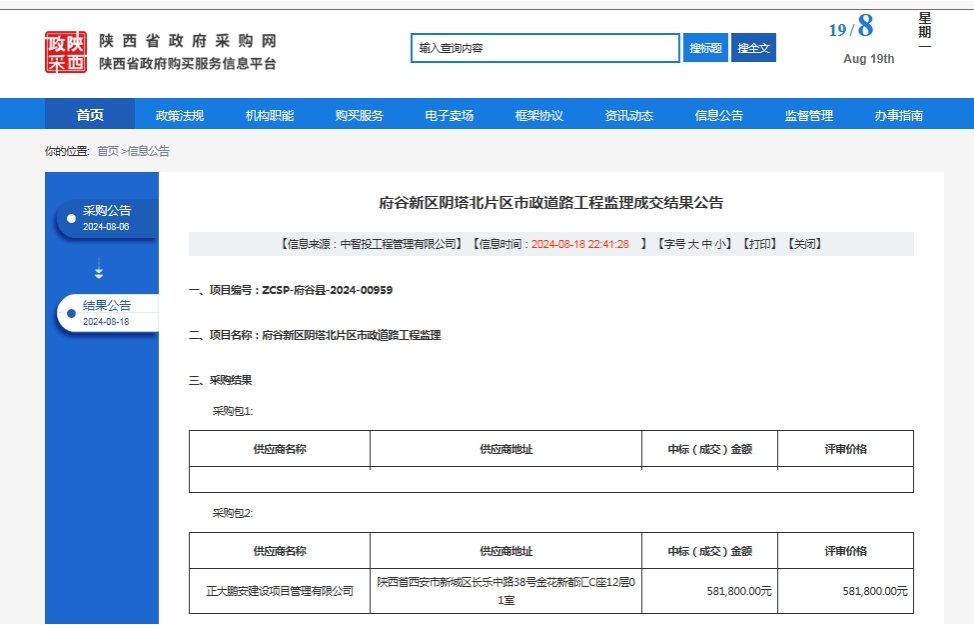Set font size to 大 (large)
The width and height of the screenshot is (974, 625).
click(x=692, y=244)
